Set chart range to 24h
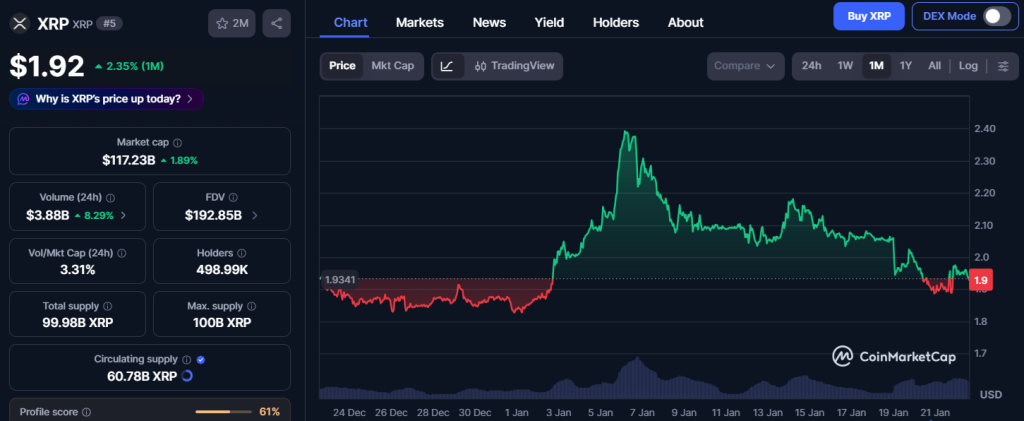 tap(811, 66)
